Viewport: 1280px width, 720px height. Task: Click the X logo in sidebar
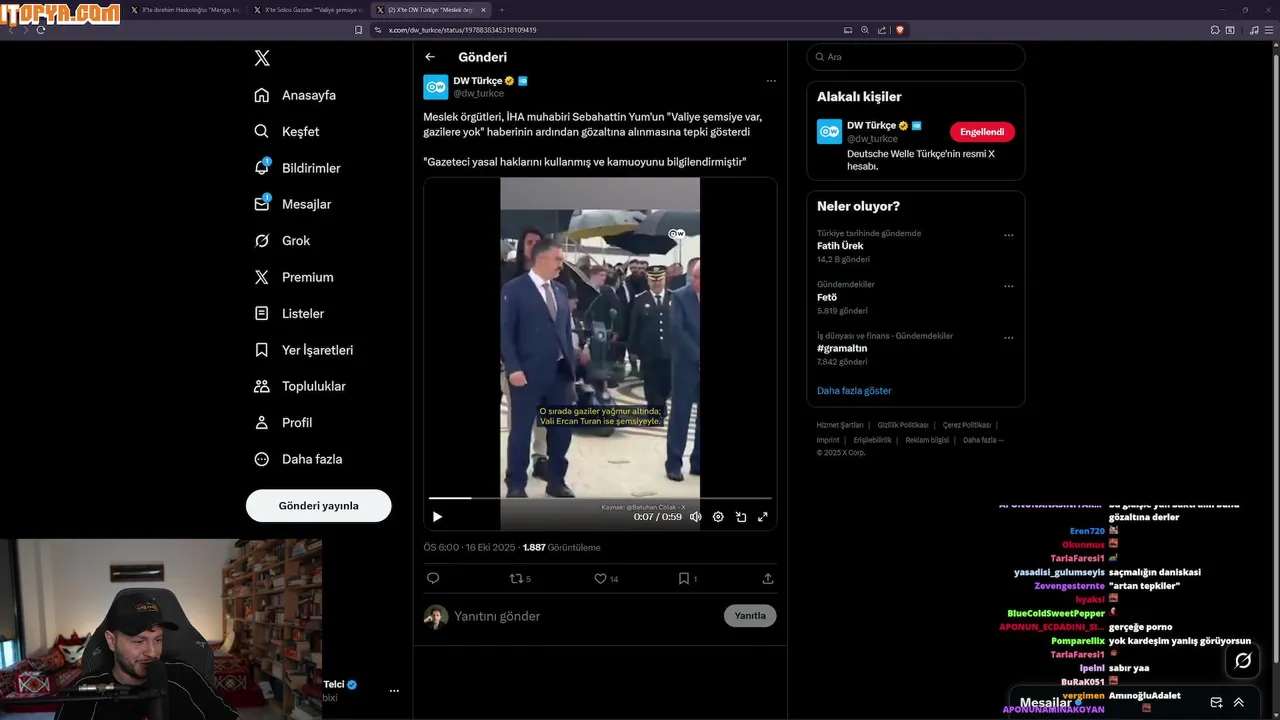262,58
